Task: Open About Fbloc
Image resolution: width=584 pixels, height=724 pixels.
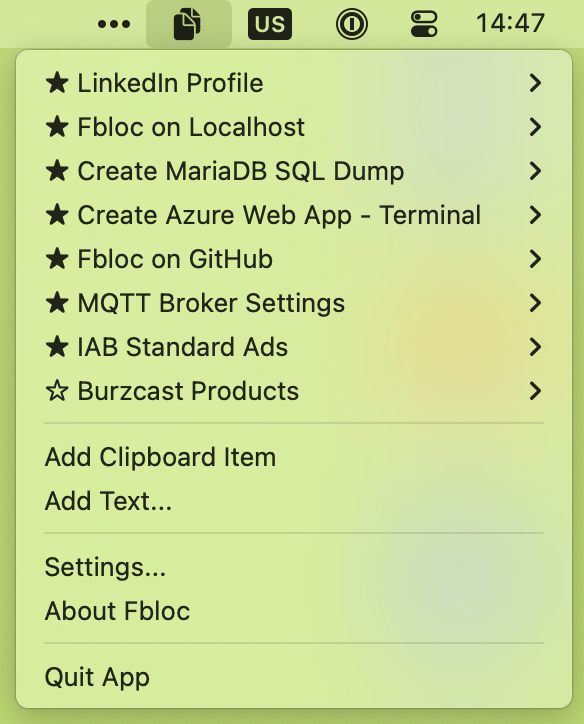Action: click(x=294, y=611)
